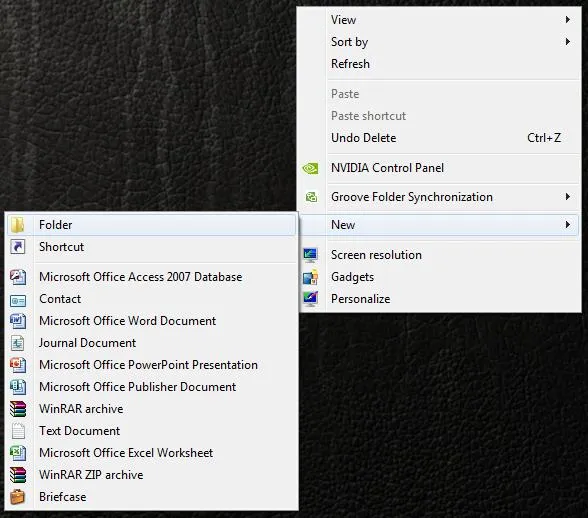
Task: Expand the View submenu arrow
Action: click(x=568, y=20)
